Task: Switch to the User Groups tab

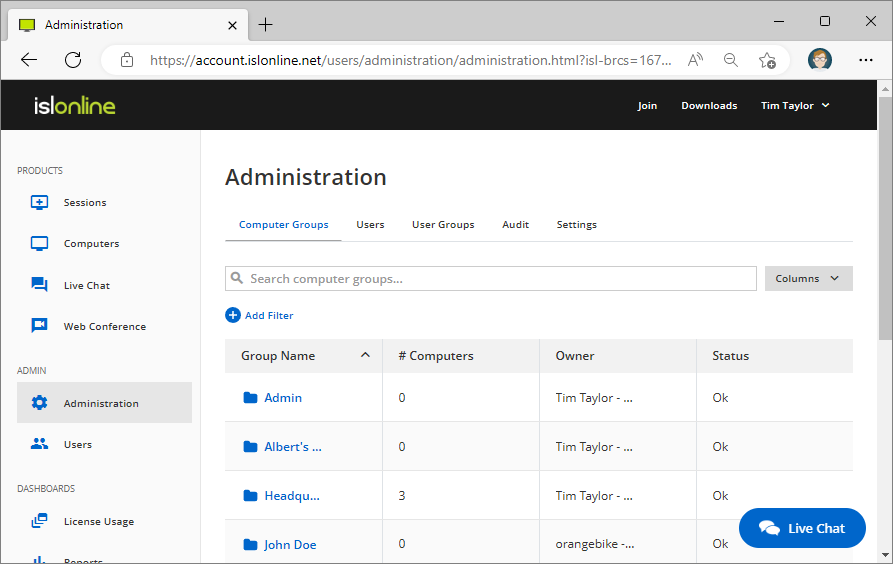Action: (x=443, y=225)
